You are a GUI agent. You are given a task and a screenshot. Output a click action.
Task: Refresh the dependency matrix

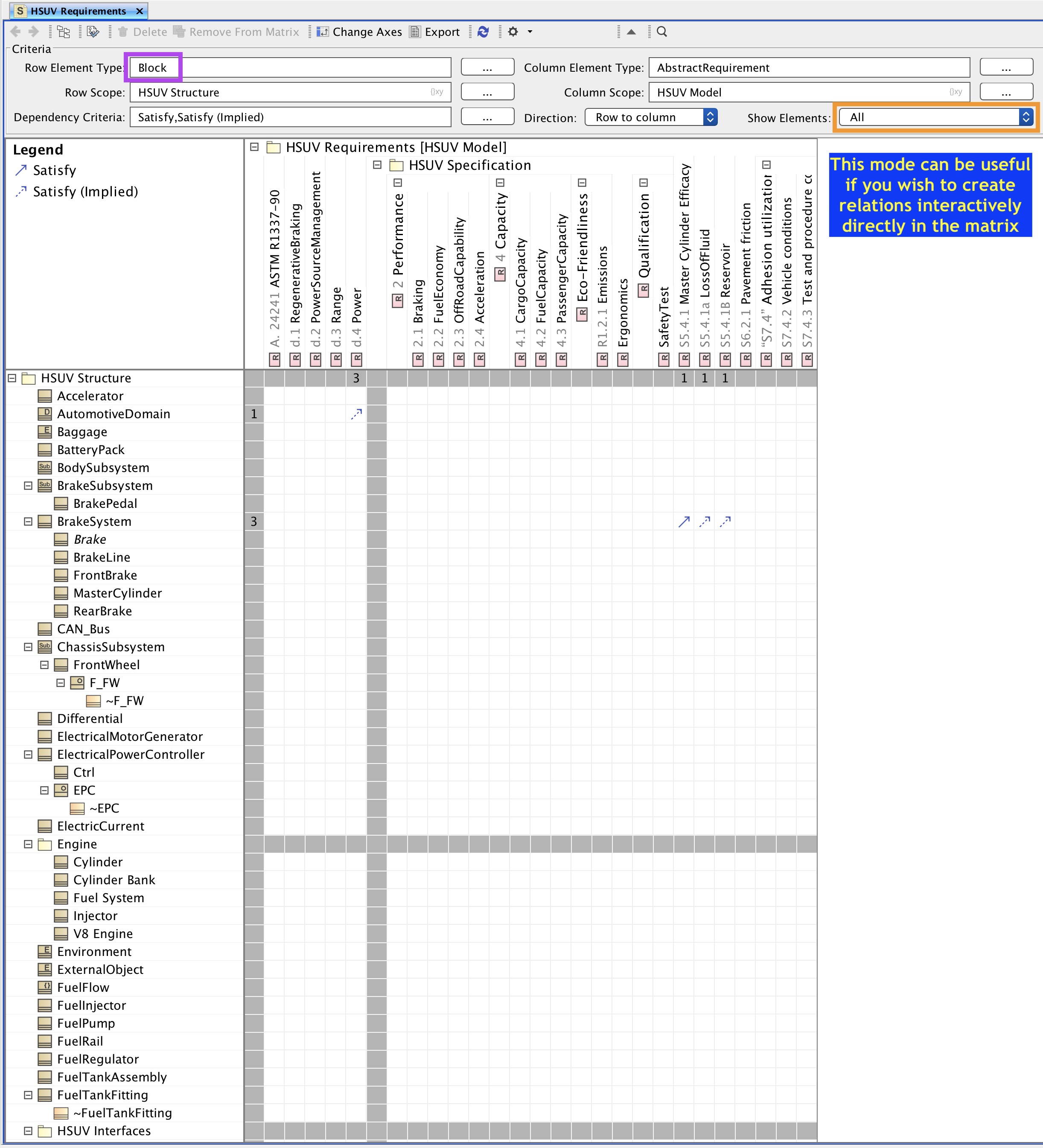[483, 32]
